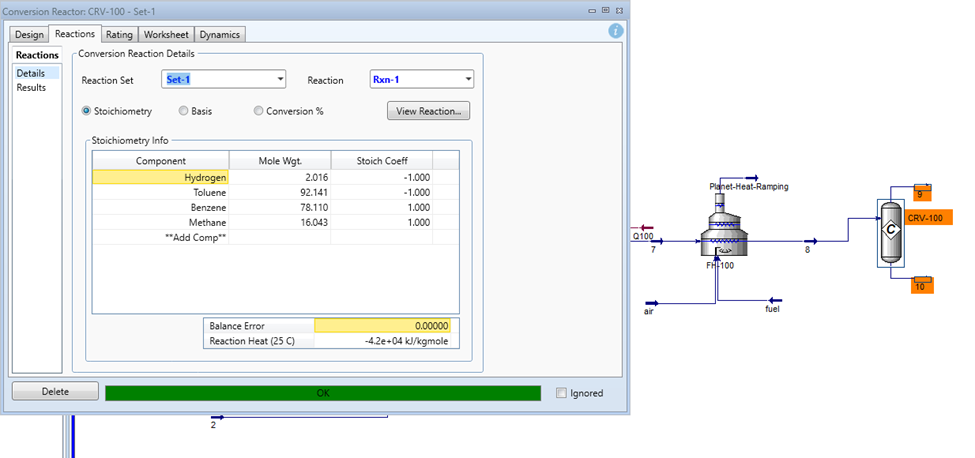This screenshot has width=975, height=458.
Task: Minimize the Conversion Reactor window
Action: click(591, 10)
